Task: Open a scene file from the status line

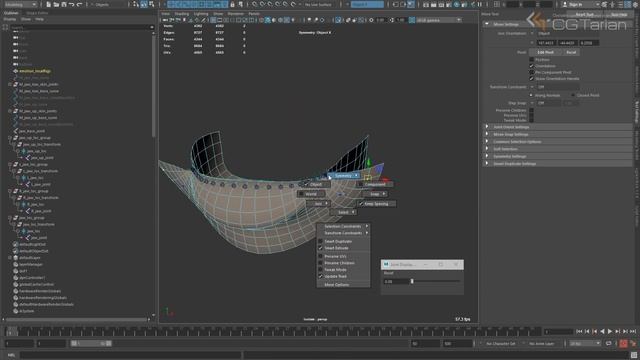Action: coord(56,4)
